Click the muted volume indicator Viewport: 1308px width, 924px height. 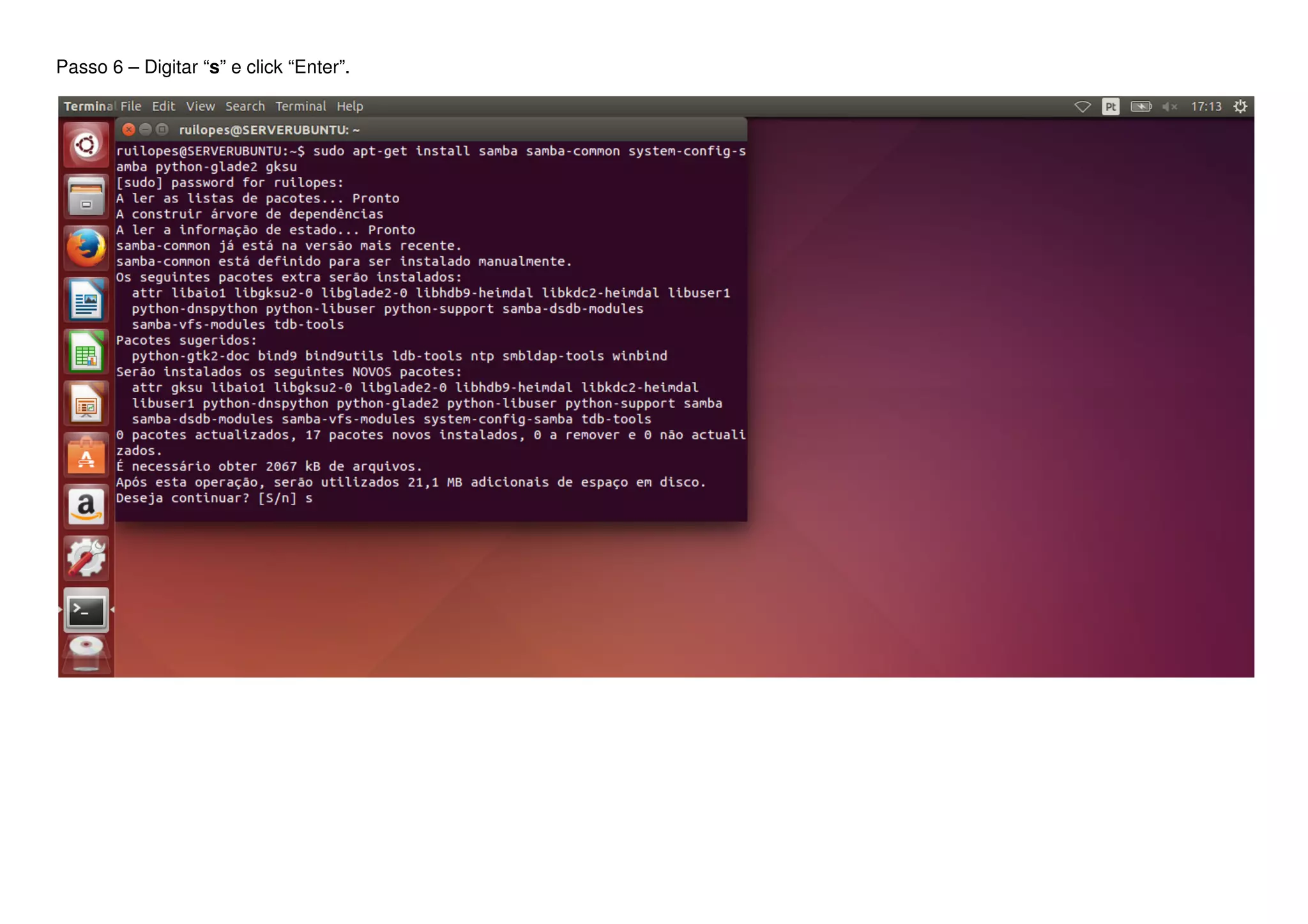[1169, 107]
